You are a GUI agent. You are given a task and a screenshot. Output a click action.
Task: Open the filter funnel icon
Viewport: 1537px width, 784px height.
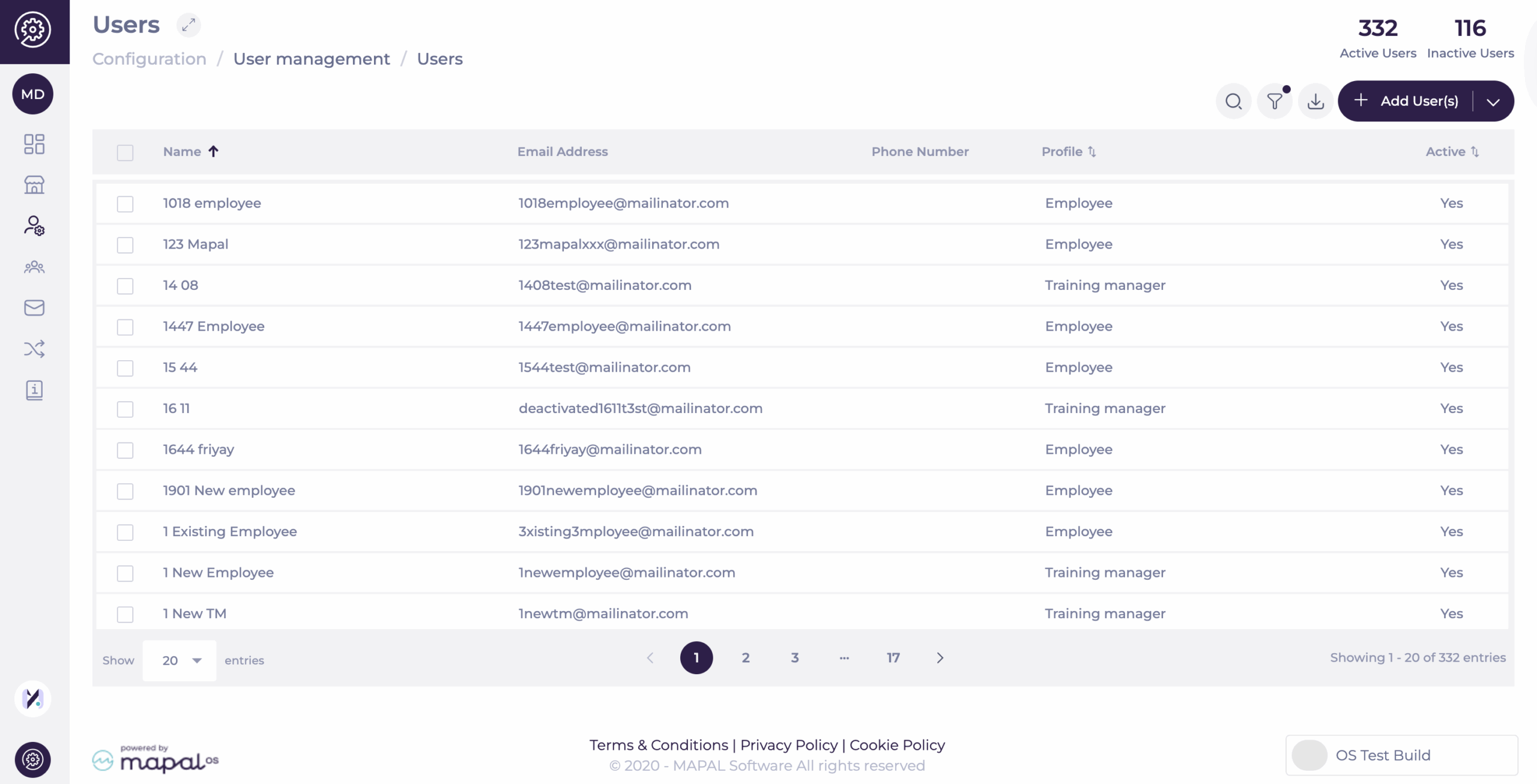(1274, 101)
